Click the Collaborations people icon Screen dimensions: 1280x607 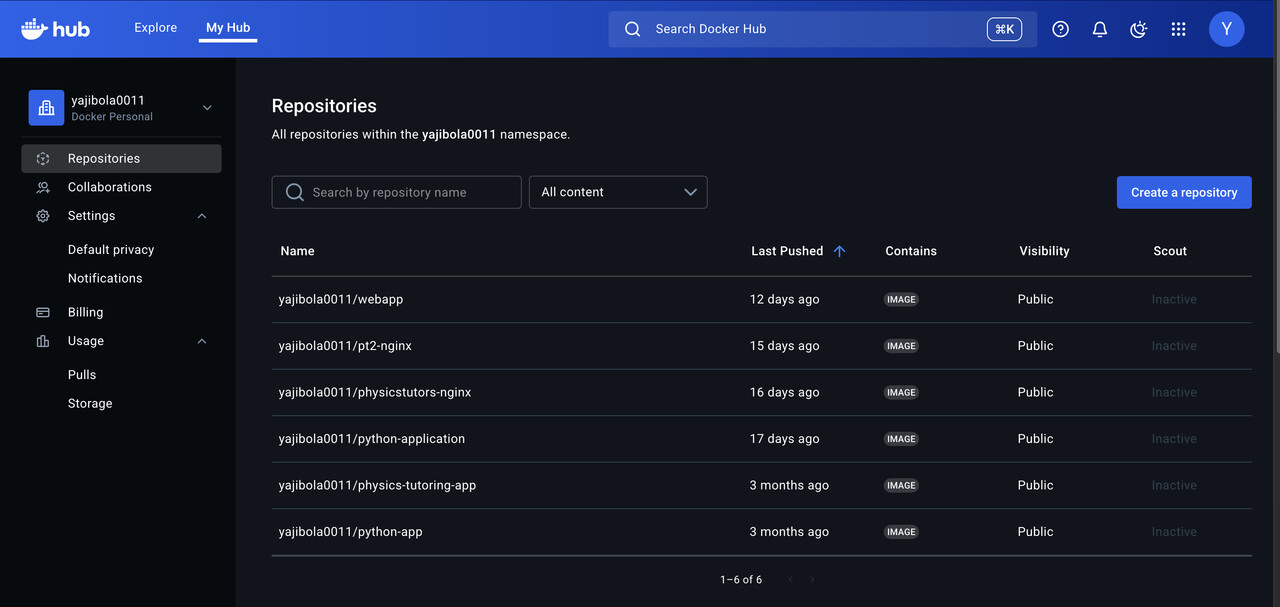pyautogui.click(x=43, y=187)
